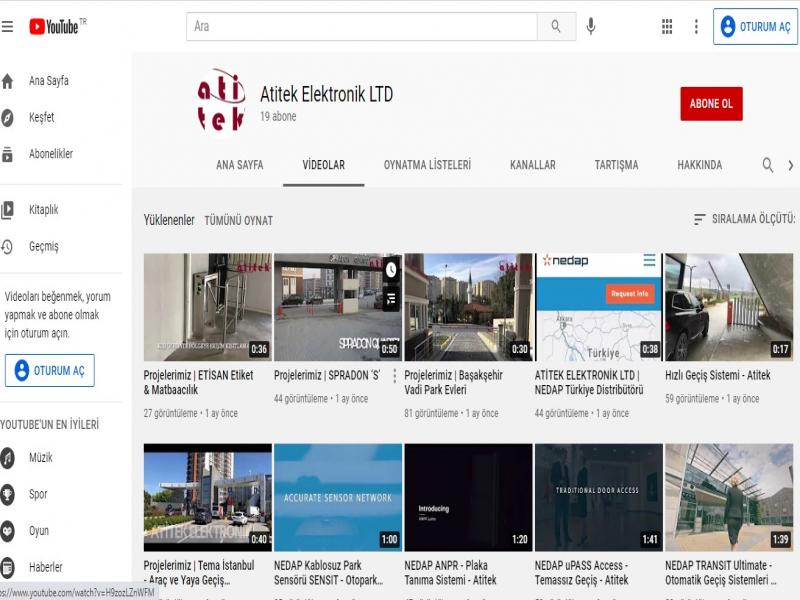Open Projelerimiz Tema İstanbul video title
Viewport: 800px width, 600px height.
(x=199, y=572)
